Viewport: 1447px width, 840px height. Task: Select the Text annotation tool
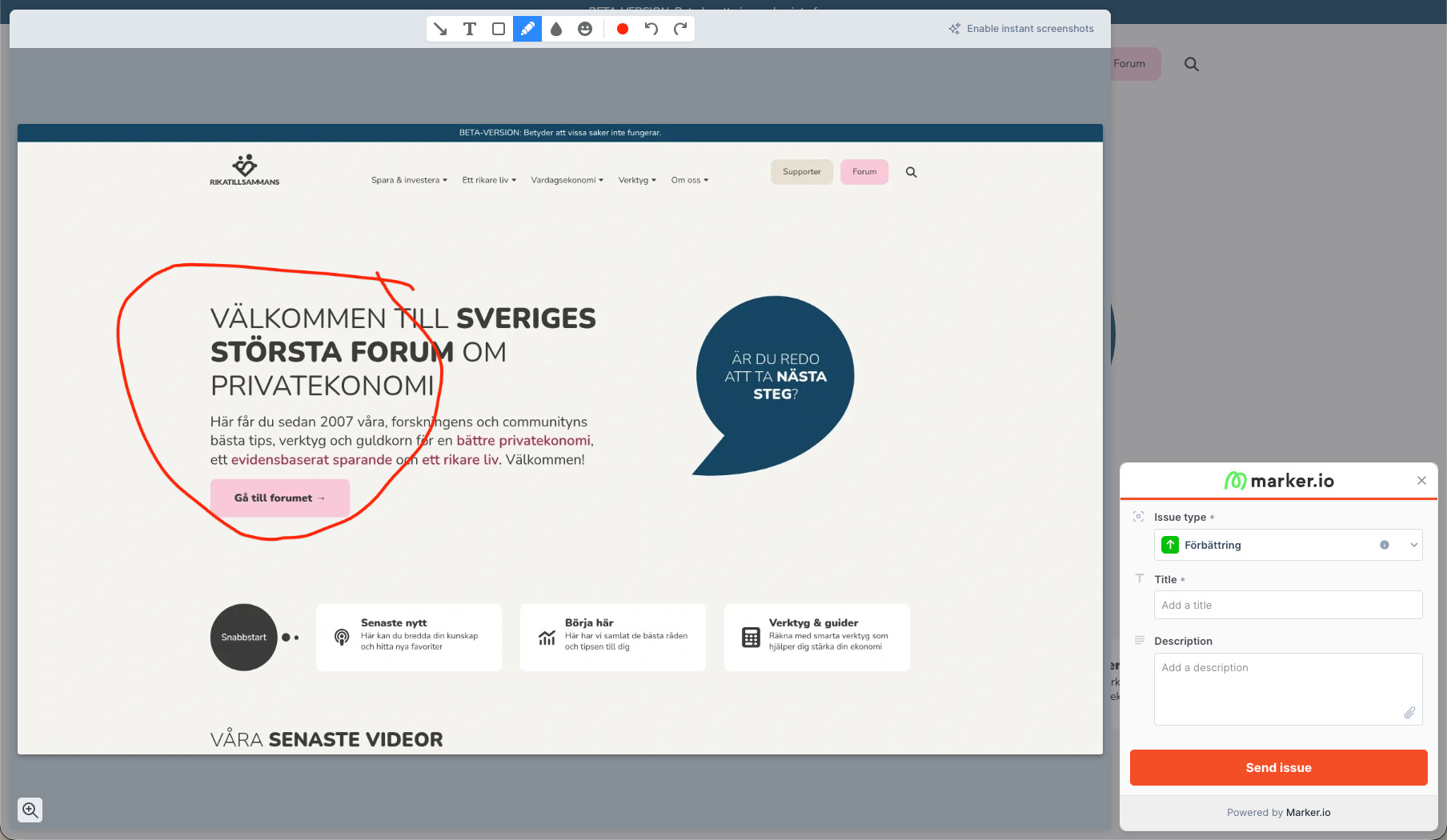(x=470, y=29)
